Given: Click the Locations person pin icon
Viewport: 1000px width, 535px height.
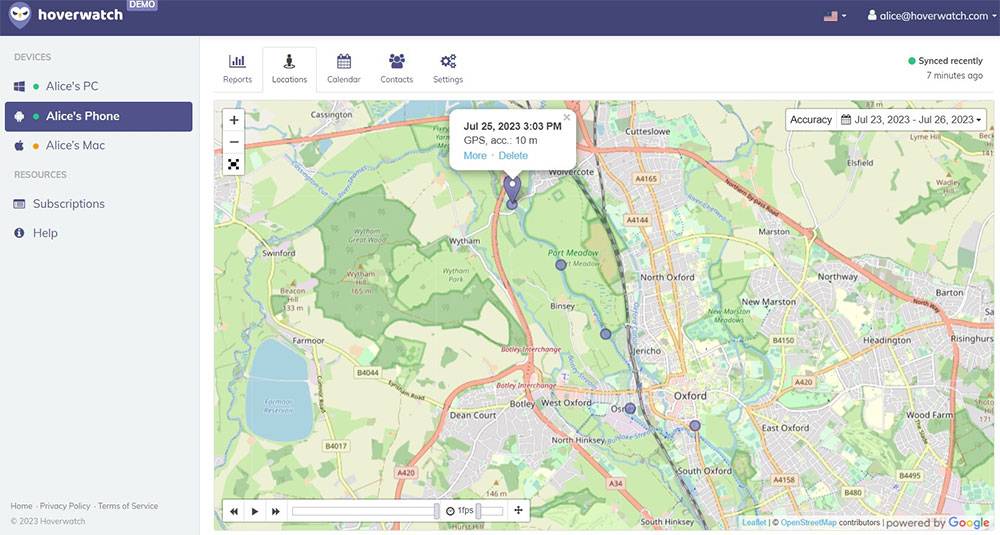Looking at the screenshot, I should [x=290, y=61].
